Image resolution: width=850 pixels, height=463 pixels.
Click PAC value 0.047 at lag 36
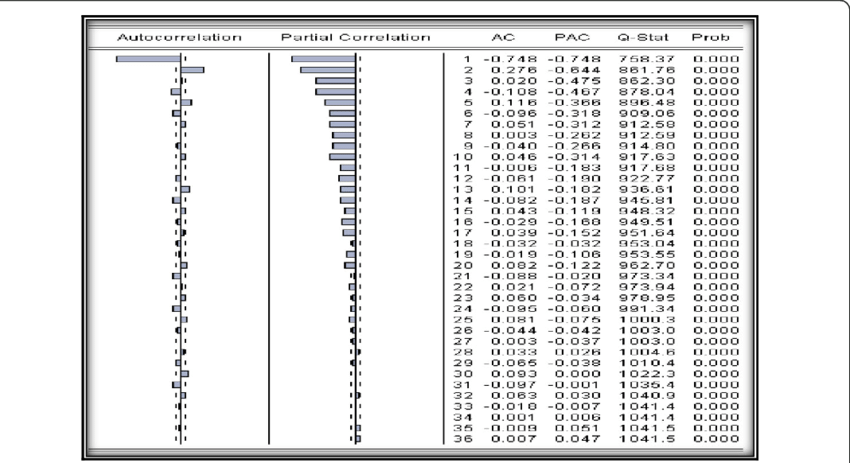(577, 439)
